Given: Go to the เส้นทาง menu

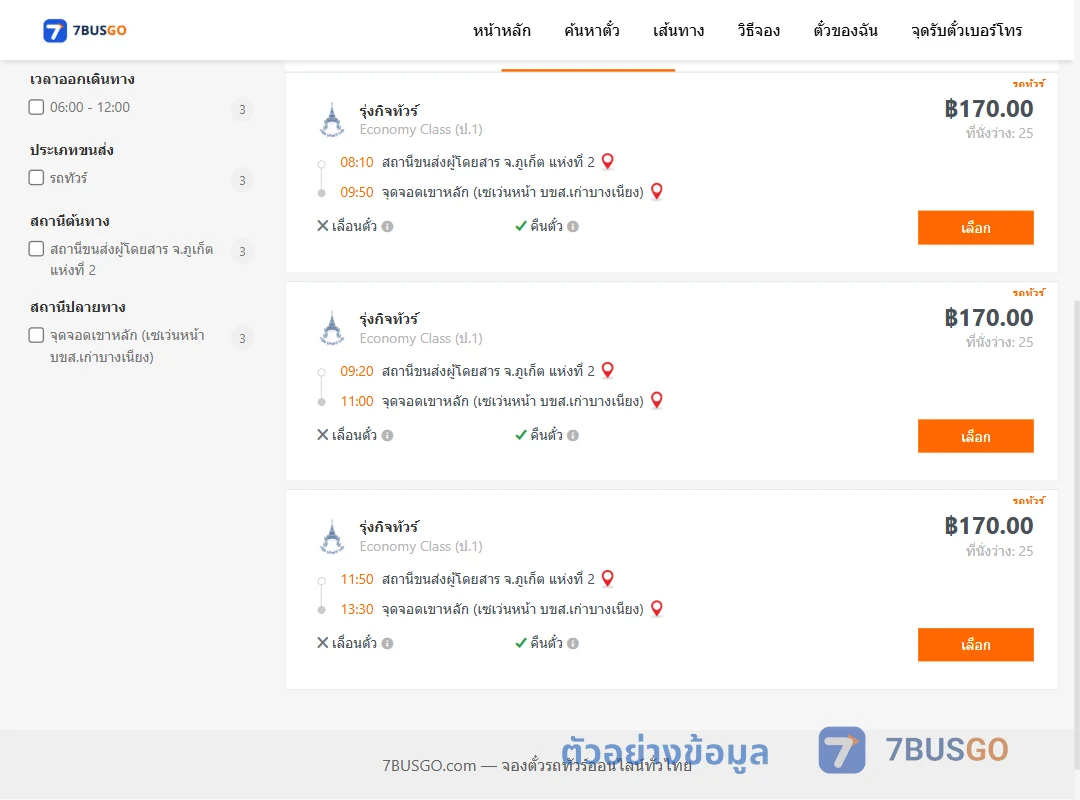Looking at the screenshot, I should 678,30.
